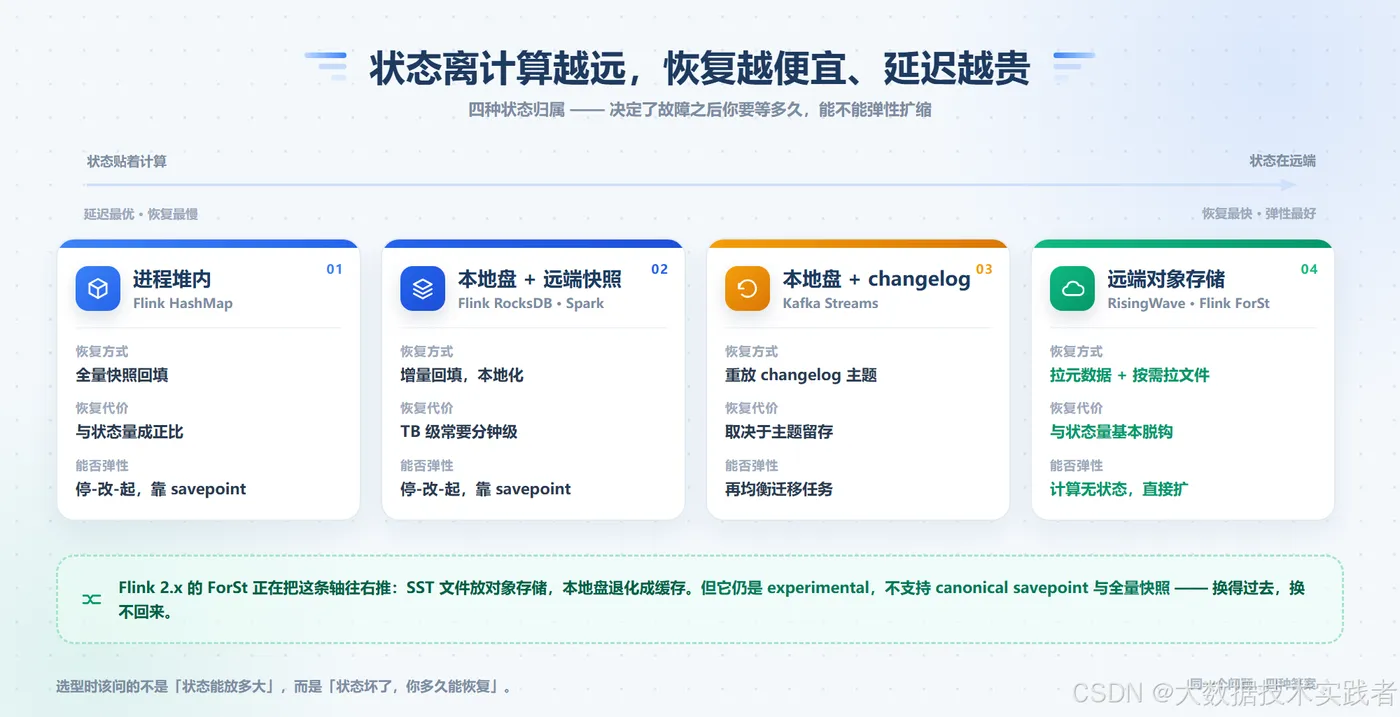Select the caption 延迟最优 • 恢复最慢
1400x717 pixels.
(x=141, y=214)
